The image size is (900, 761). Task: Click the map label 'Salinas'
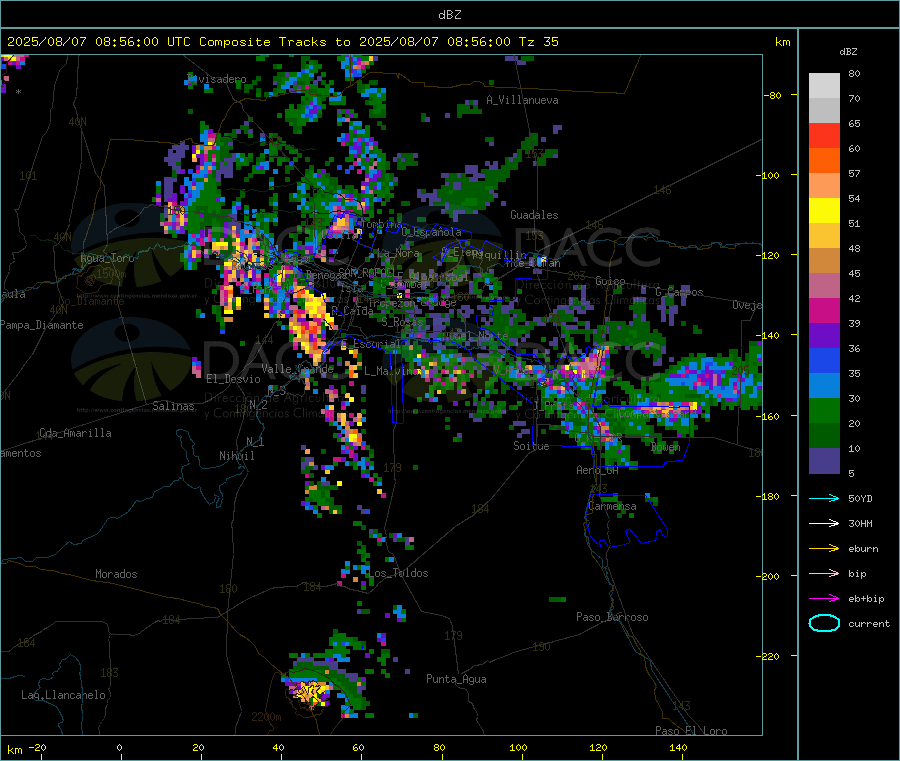[x=173, y=406]
